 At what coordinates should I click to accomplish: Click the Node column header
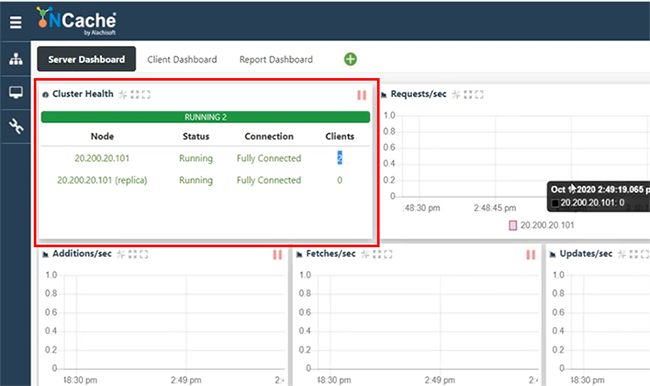(102, 136)
